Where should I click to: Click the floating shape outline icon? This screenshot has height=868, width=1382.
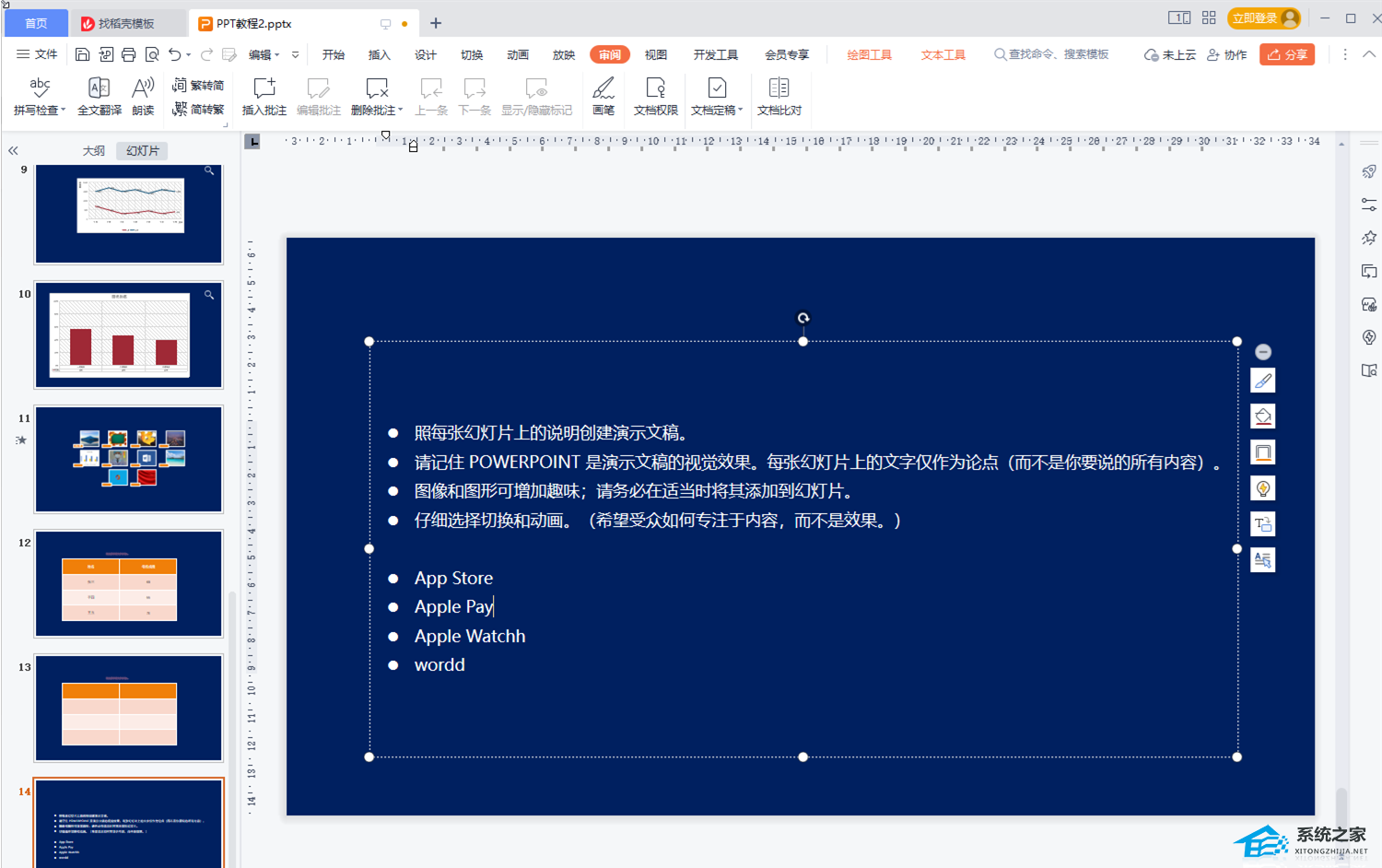1263,452
